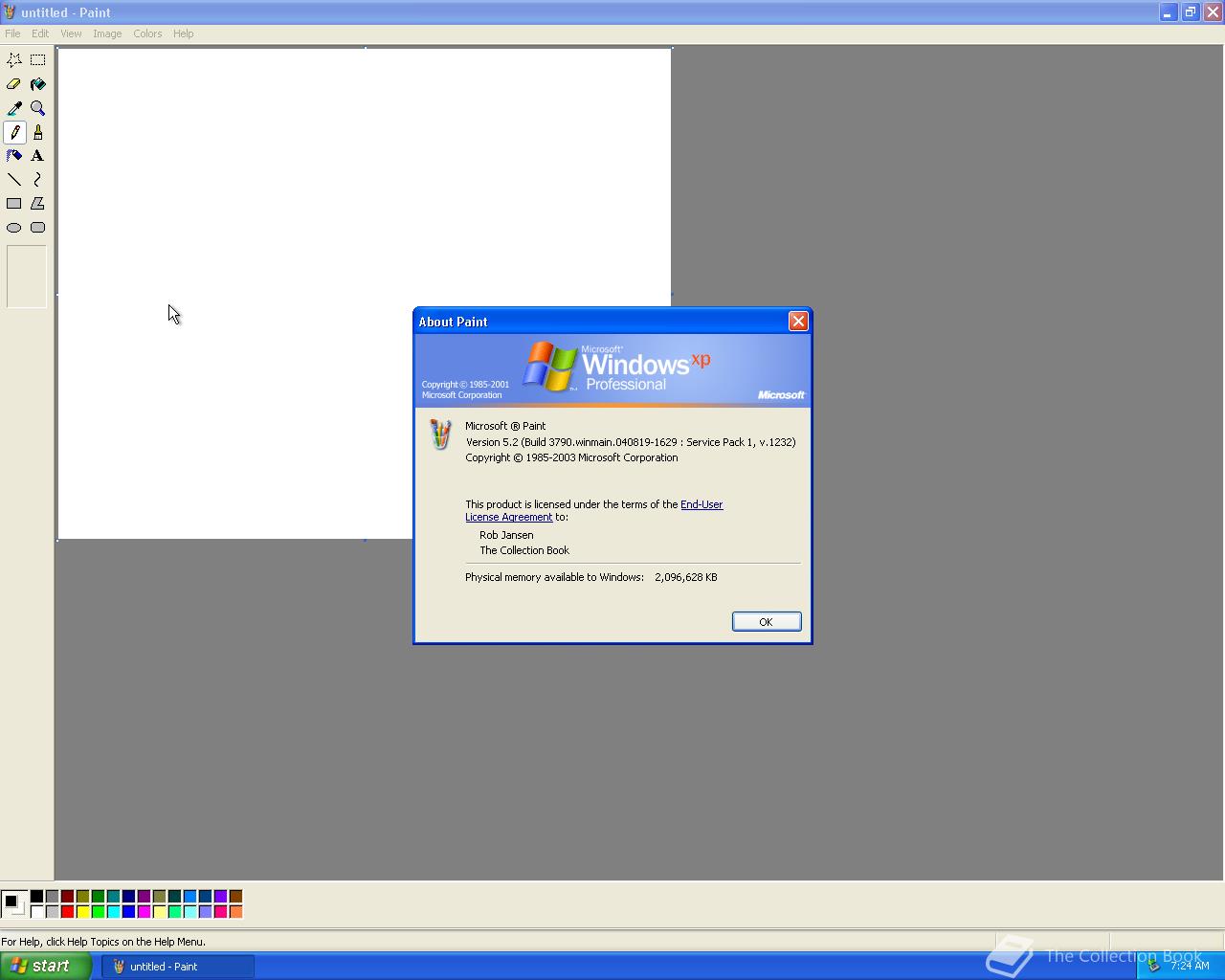Click 'The Collection Book' licensee organization text
Viewport: 1225px width, 980px height.
524,550
